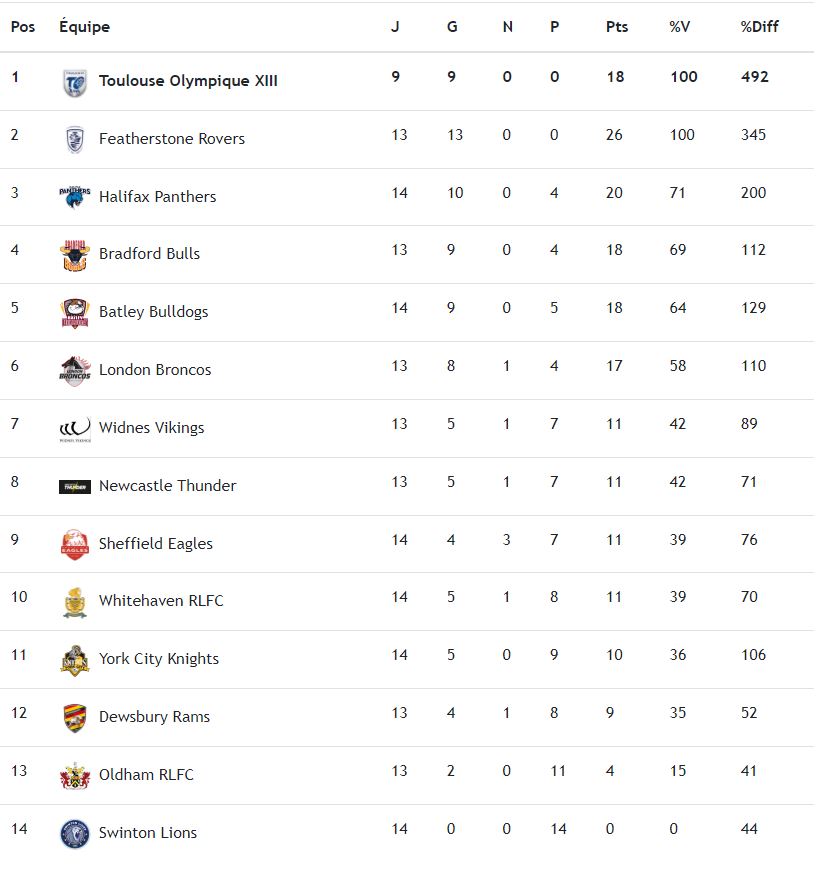Viewport: 816px width, 871px height.
Task: Open Oldham RLFC team page link
Action: point(146,775)
